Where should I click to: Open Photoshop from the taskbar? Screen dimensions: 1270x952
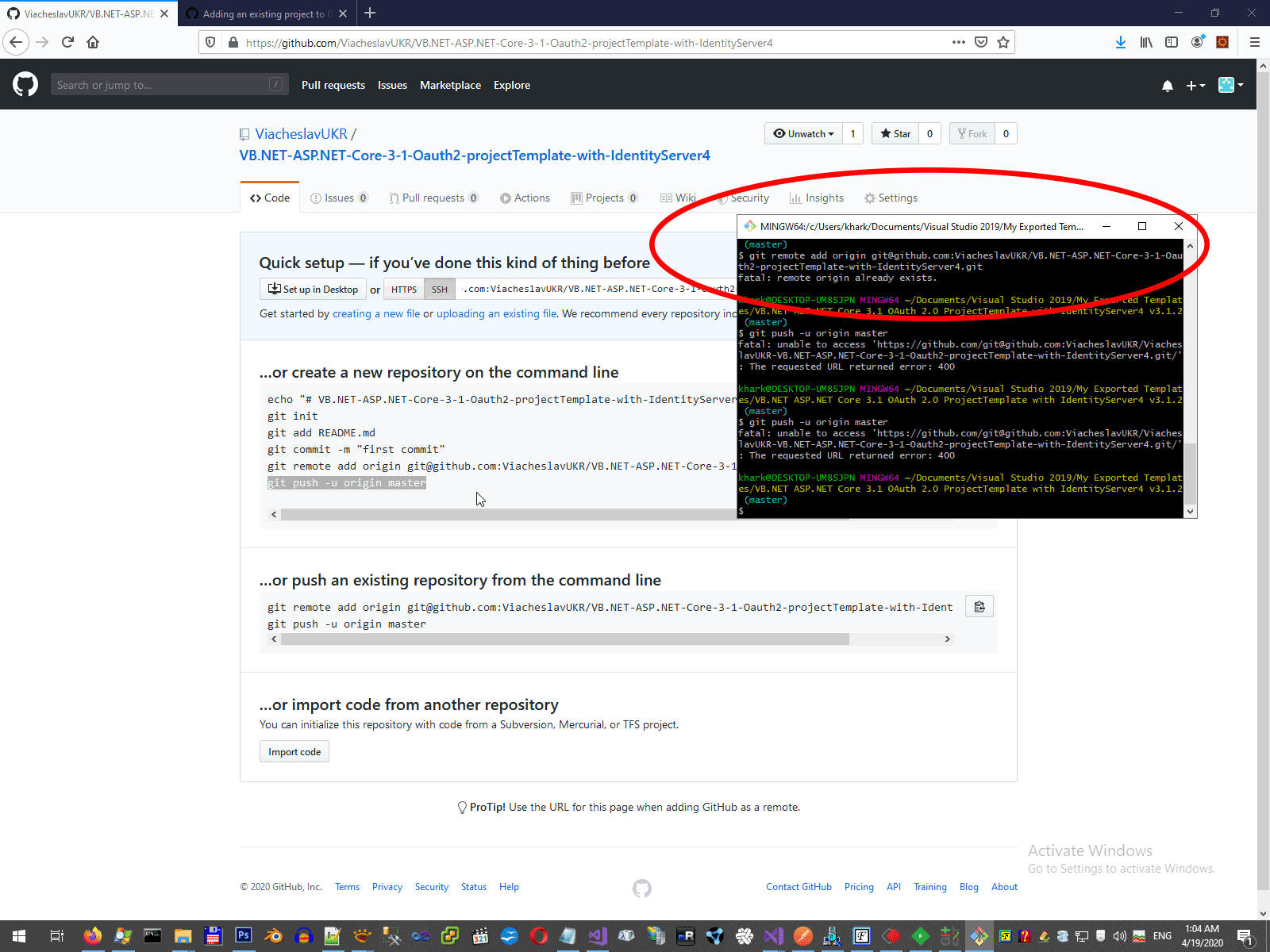click(x=243, y=936)
